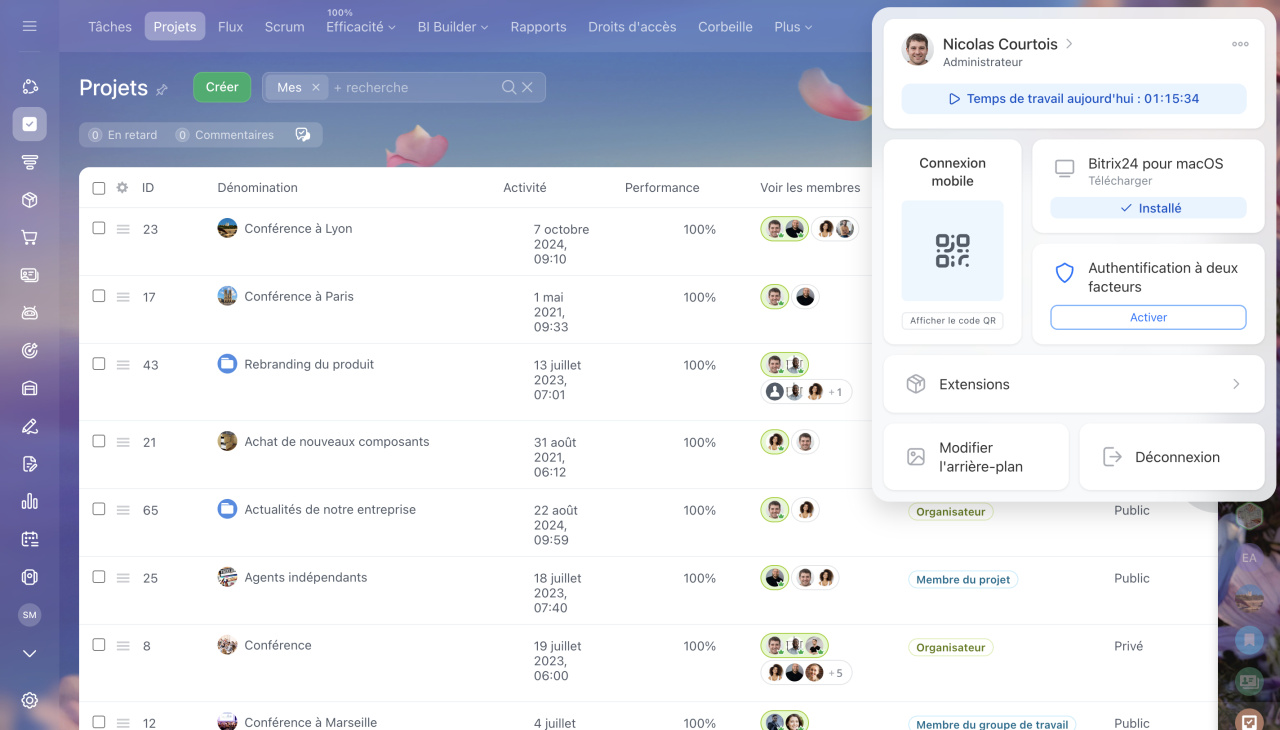Open the Corbeille tab
Screen dimensions: 1280x730
tap(725, 27)
